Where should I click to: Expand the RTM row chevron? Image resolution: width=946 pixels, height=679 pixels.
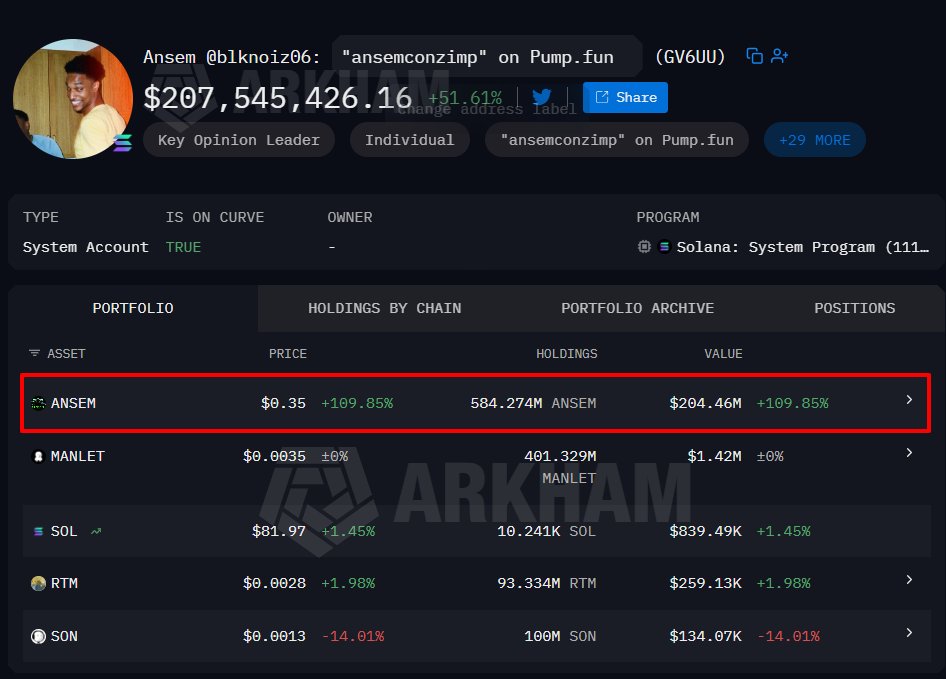pyautogui.click(x=909, y=579)
